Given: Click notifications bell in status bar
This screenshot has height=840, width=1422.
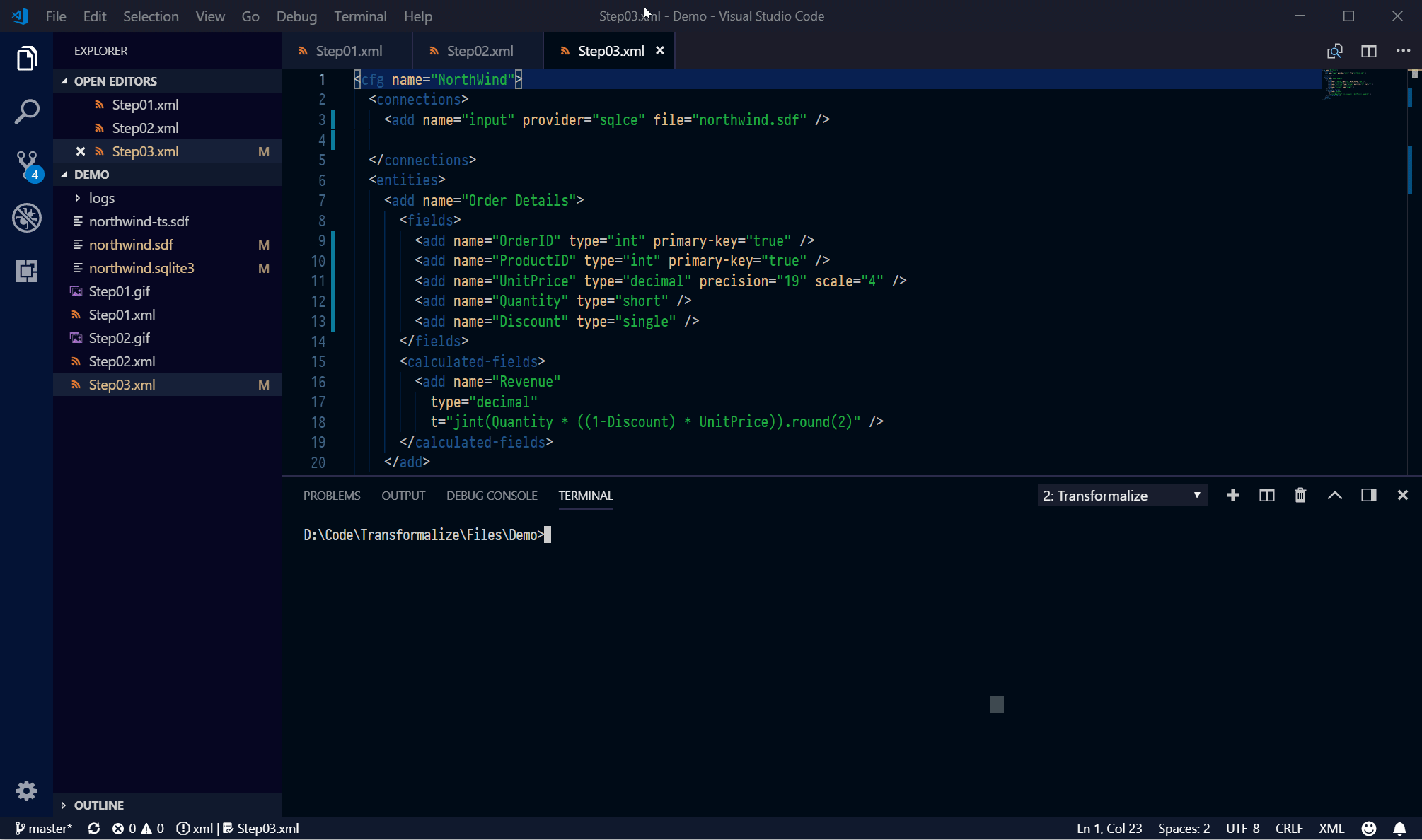Looking at the screenshot, I should 1399,828.
